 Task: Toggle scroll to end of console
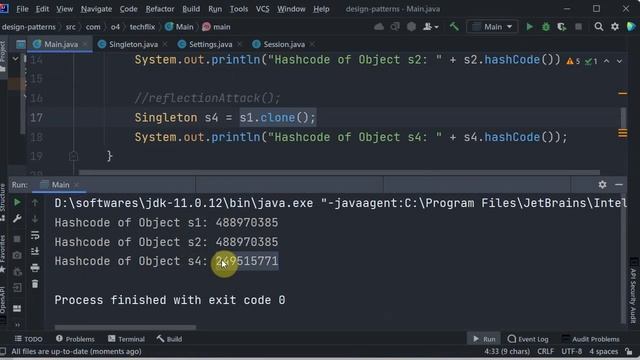pyautogui.click(x=35, y=251)
